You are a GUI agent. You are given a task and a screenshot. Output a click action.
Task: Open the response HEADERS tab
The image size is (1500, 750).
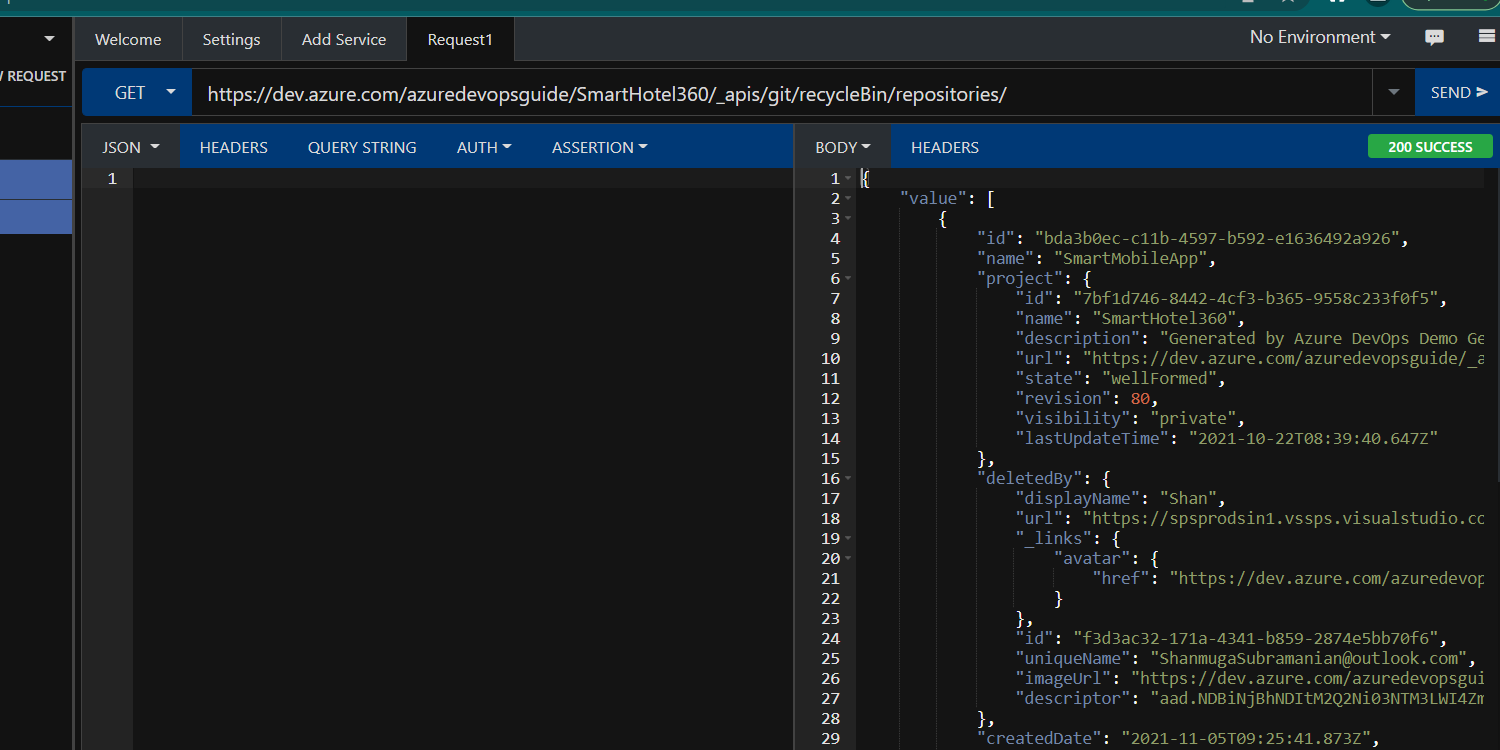(x=945, y=147)
